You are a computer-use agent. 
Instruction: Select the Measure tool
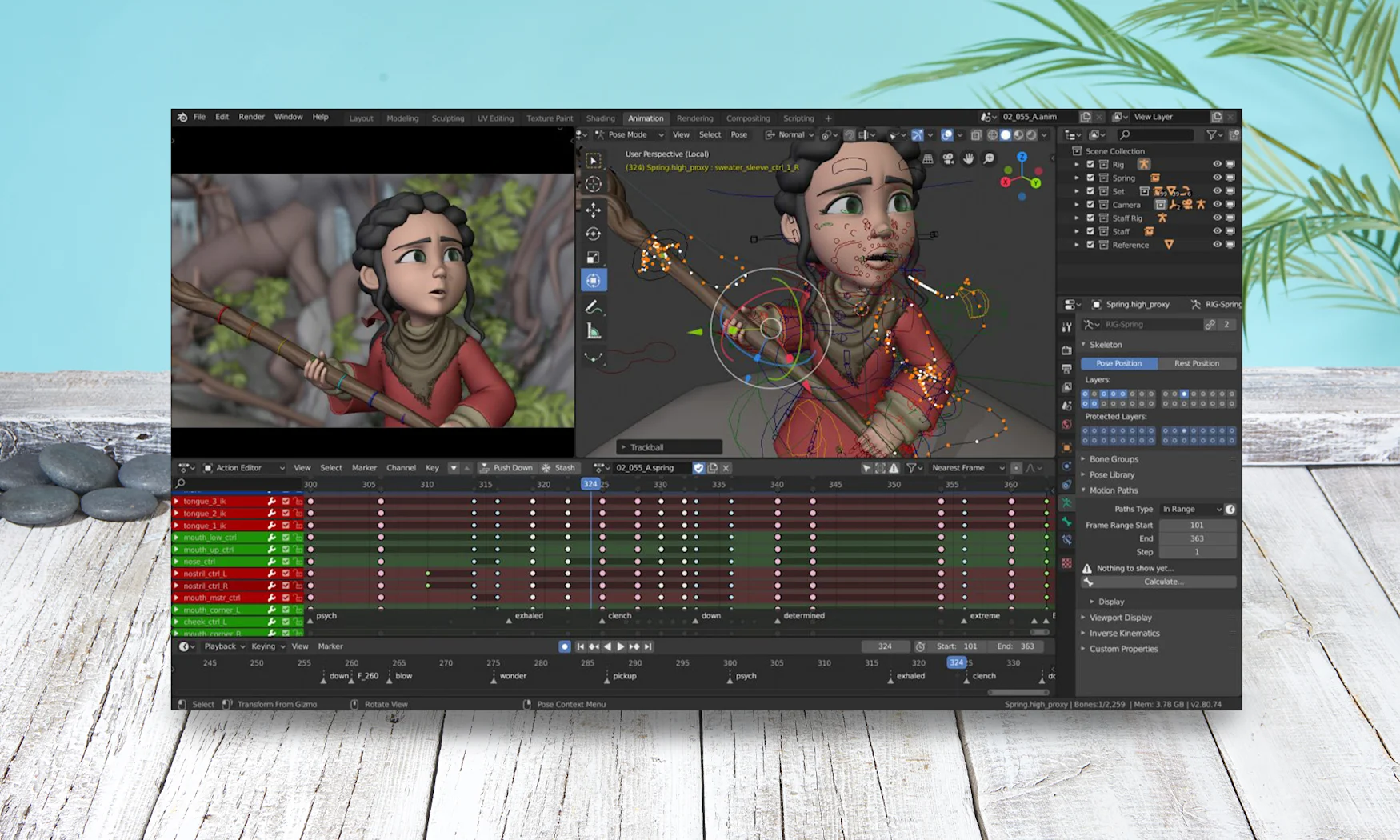coord(593,331)
